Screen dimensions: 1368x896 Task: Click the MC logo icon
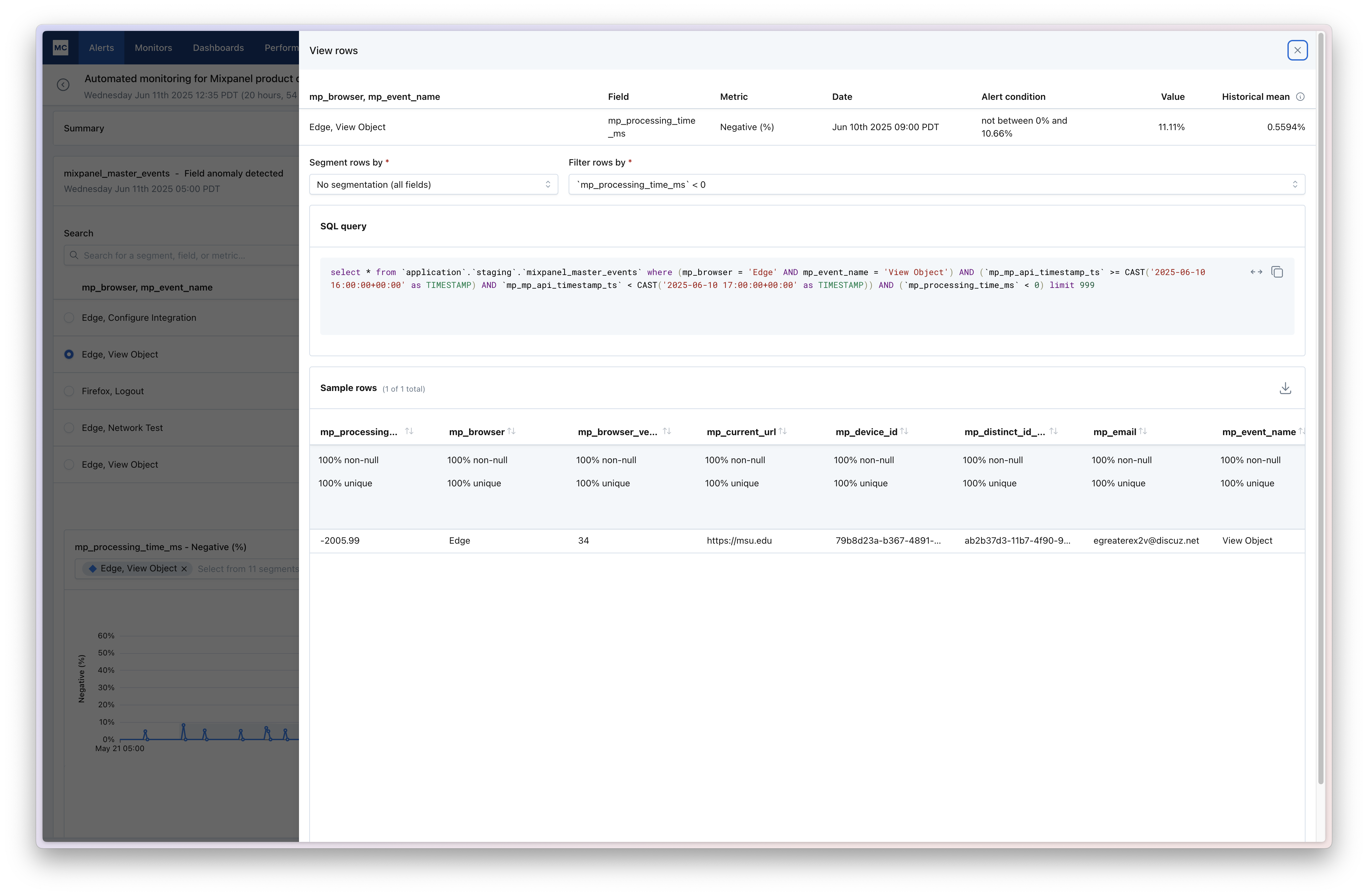click(x=60, y=48)
